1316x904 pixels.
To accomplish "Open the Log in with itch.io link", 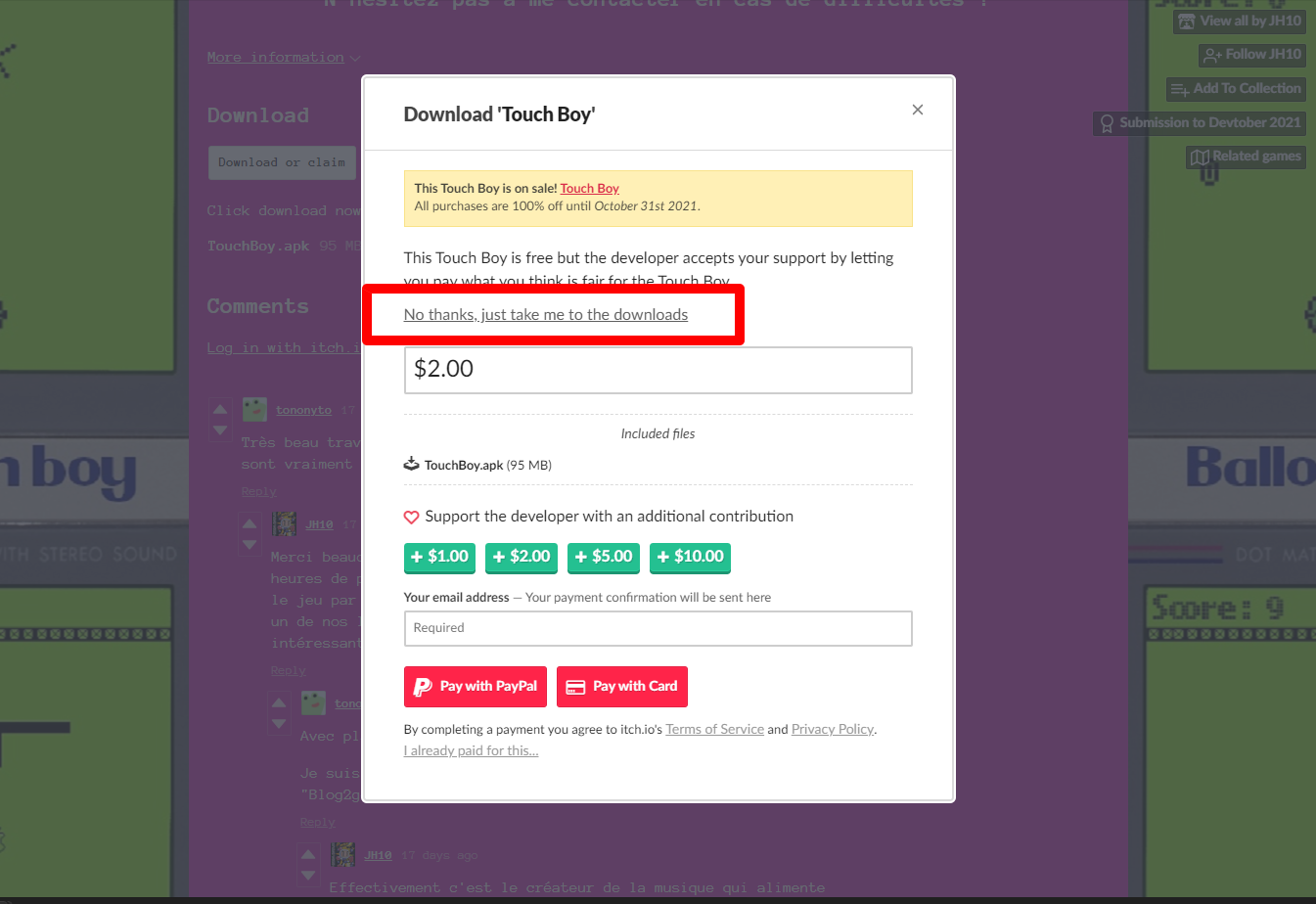I will coord(284,347).
